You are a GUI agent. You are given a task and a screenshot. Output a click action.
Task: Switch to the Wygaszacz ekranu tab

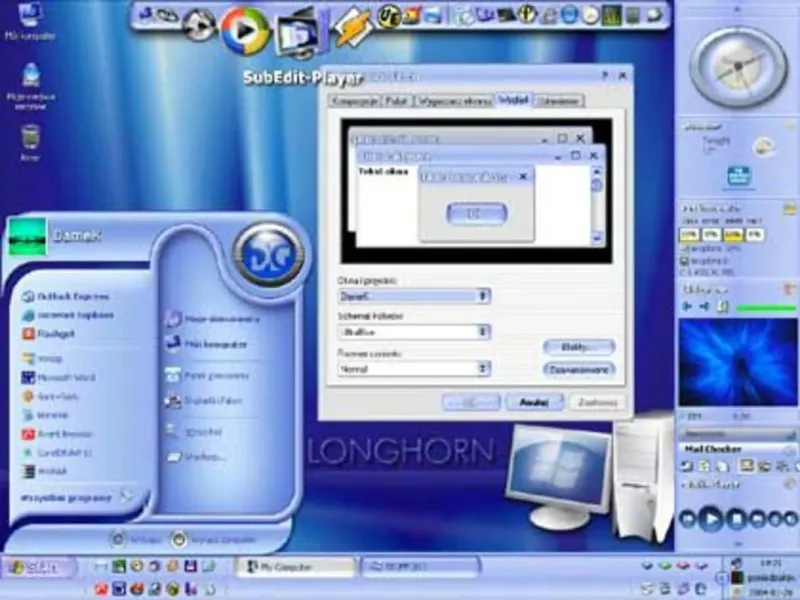[x=454, y=101]
